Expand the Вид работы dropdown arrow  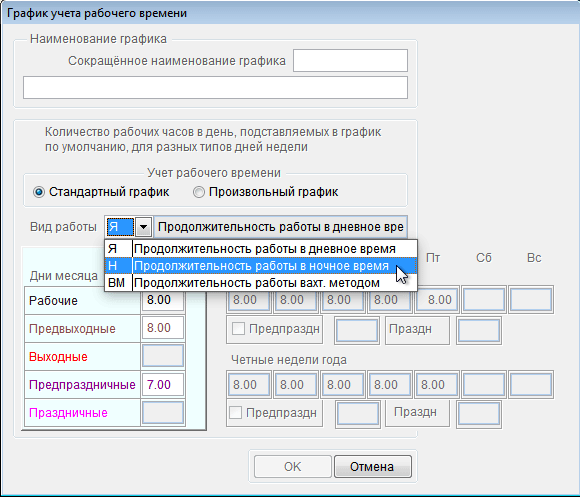pos(144,227)
